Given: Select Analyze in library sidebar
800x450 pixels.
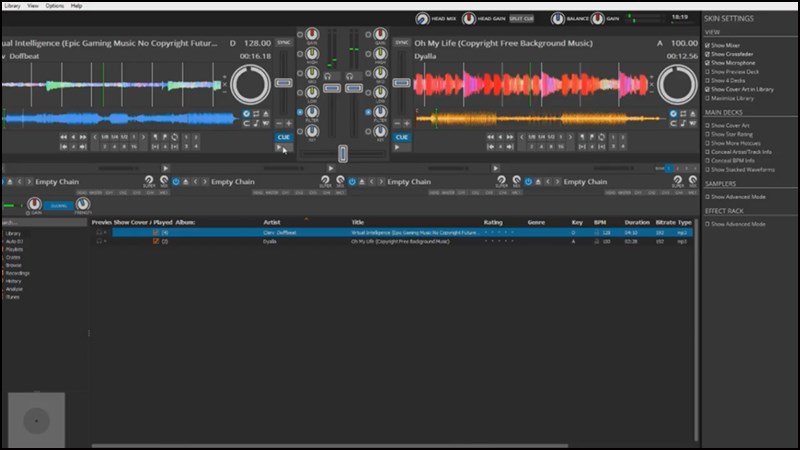Looking at the screenshot, I should pyautogui.click(x=14, y=289).
